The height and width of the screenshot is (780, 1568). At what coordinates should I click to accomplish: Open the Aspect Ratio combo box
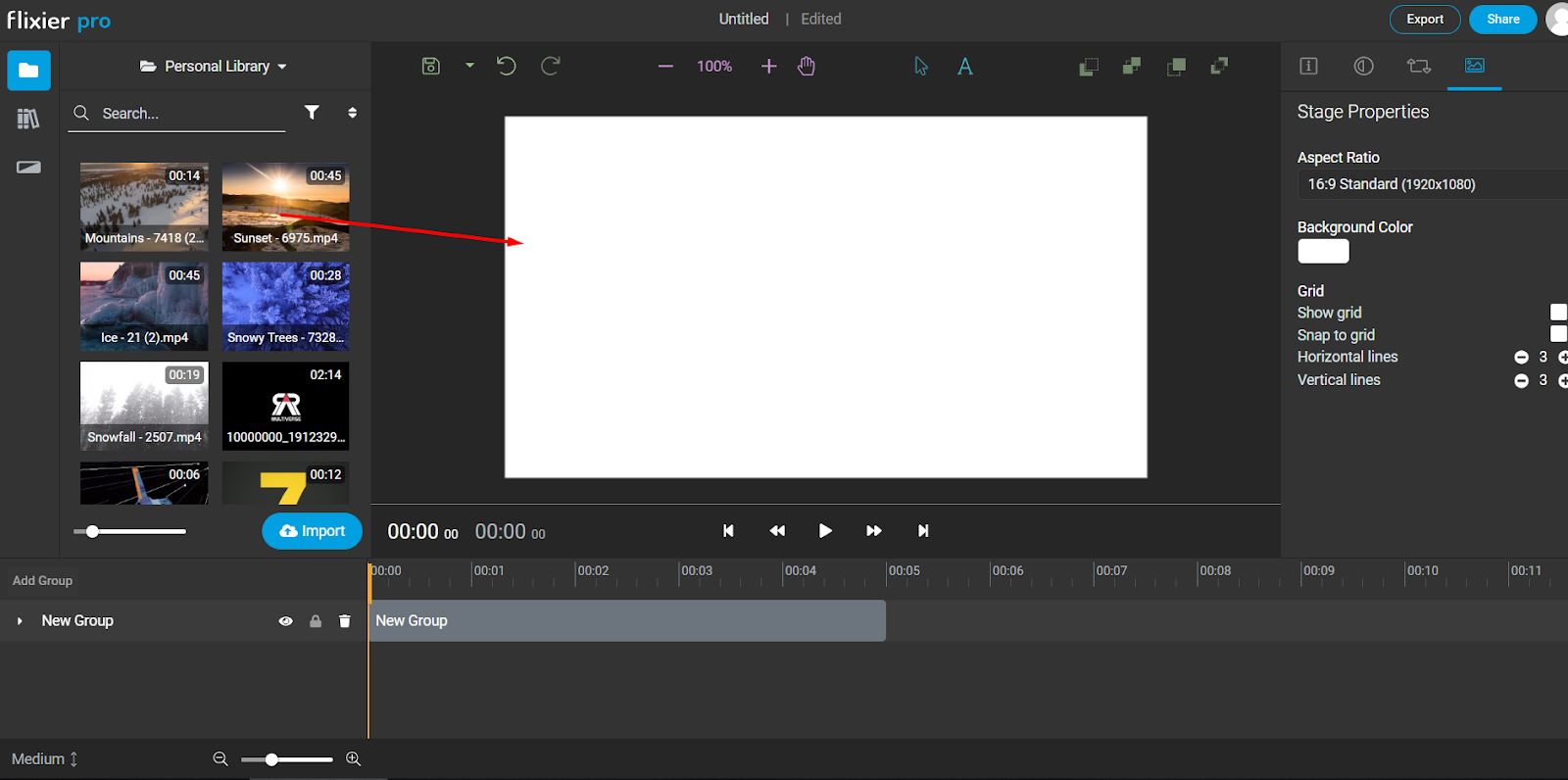pyautogui.click(x=1432, y=184)
